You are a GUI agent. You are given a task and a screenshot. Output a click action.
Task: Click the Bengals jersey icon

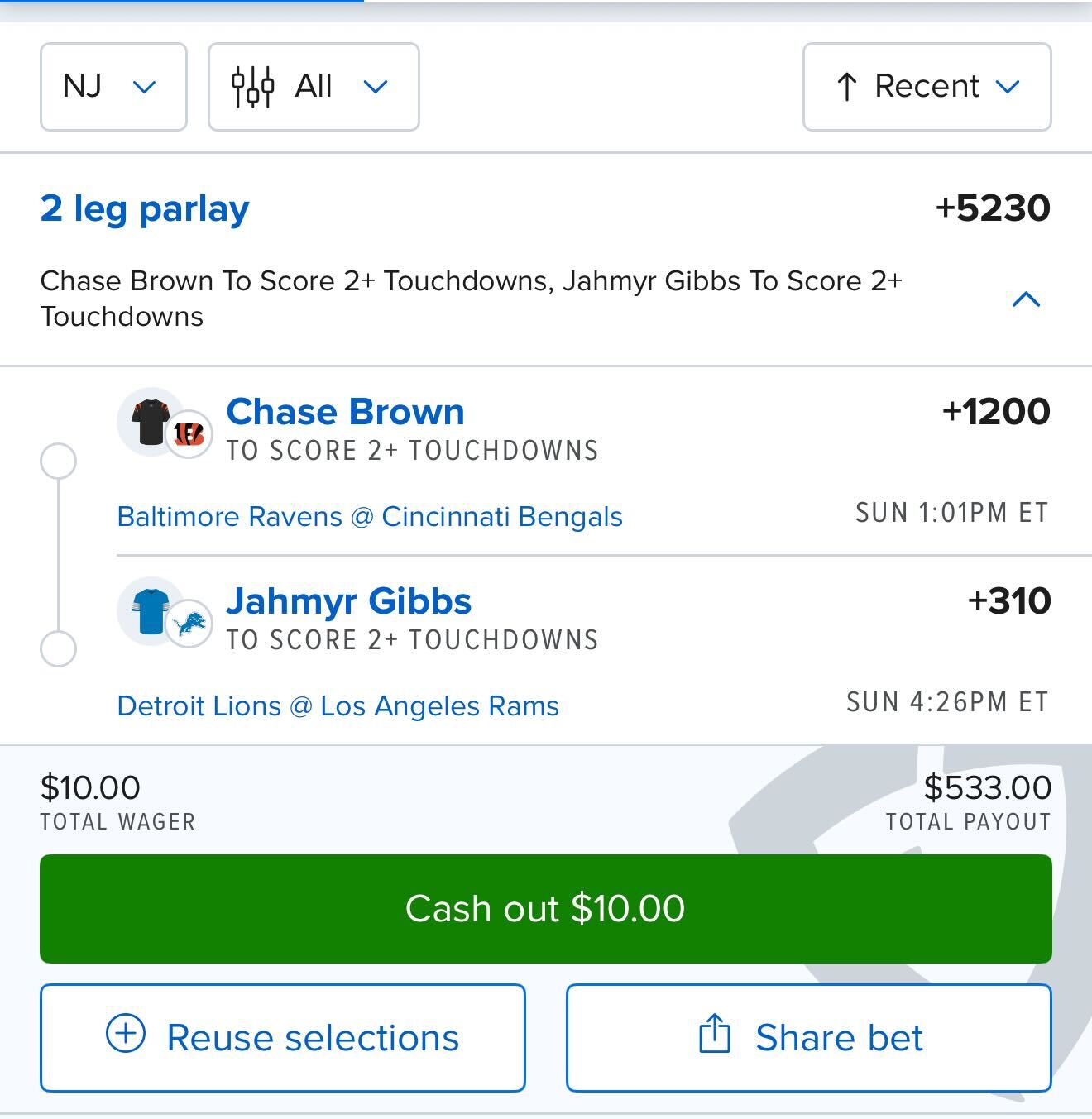coord(152,421)
